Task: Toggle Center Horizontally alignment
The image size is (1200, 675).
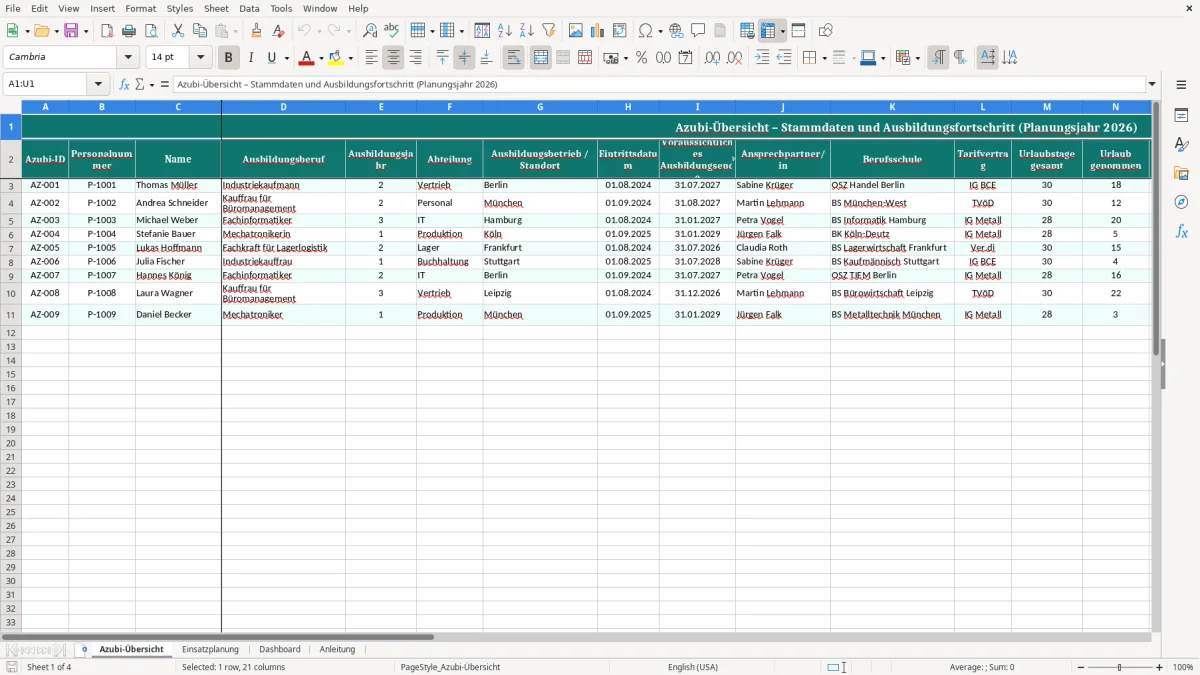Action: 393,58
